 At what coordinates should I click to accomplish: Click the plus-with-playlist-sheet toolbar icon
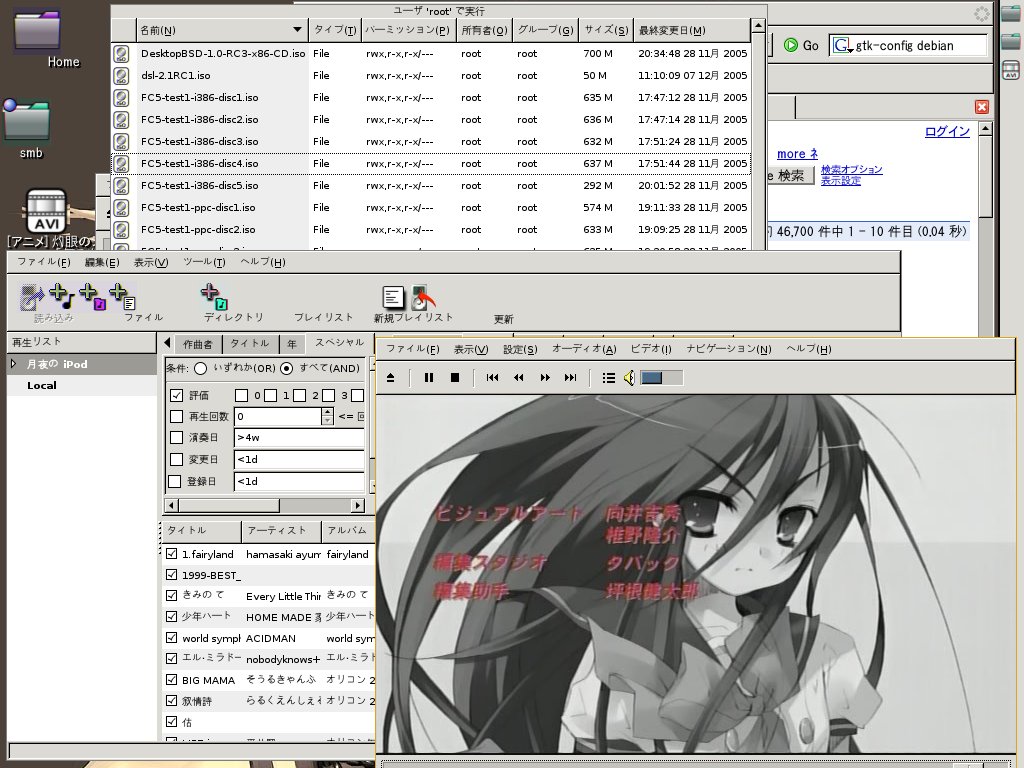122,296
